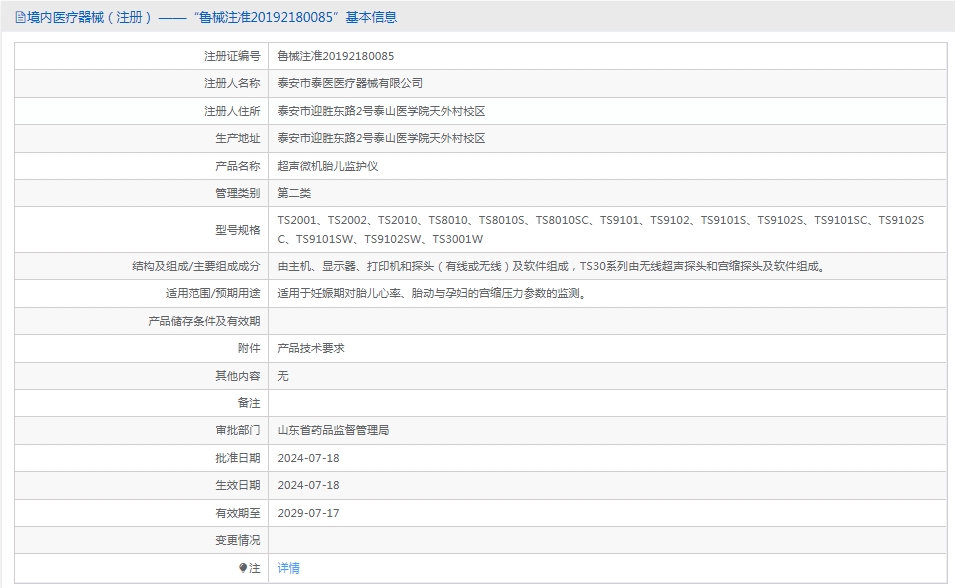The image size is (955, 588).
Task: Click the 产品储存条件及有效期 label
Action: coord(204,321)
